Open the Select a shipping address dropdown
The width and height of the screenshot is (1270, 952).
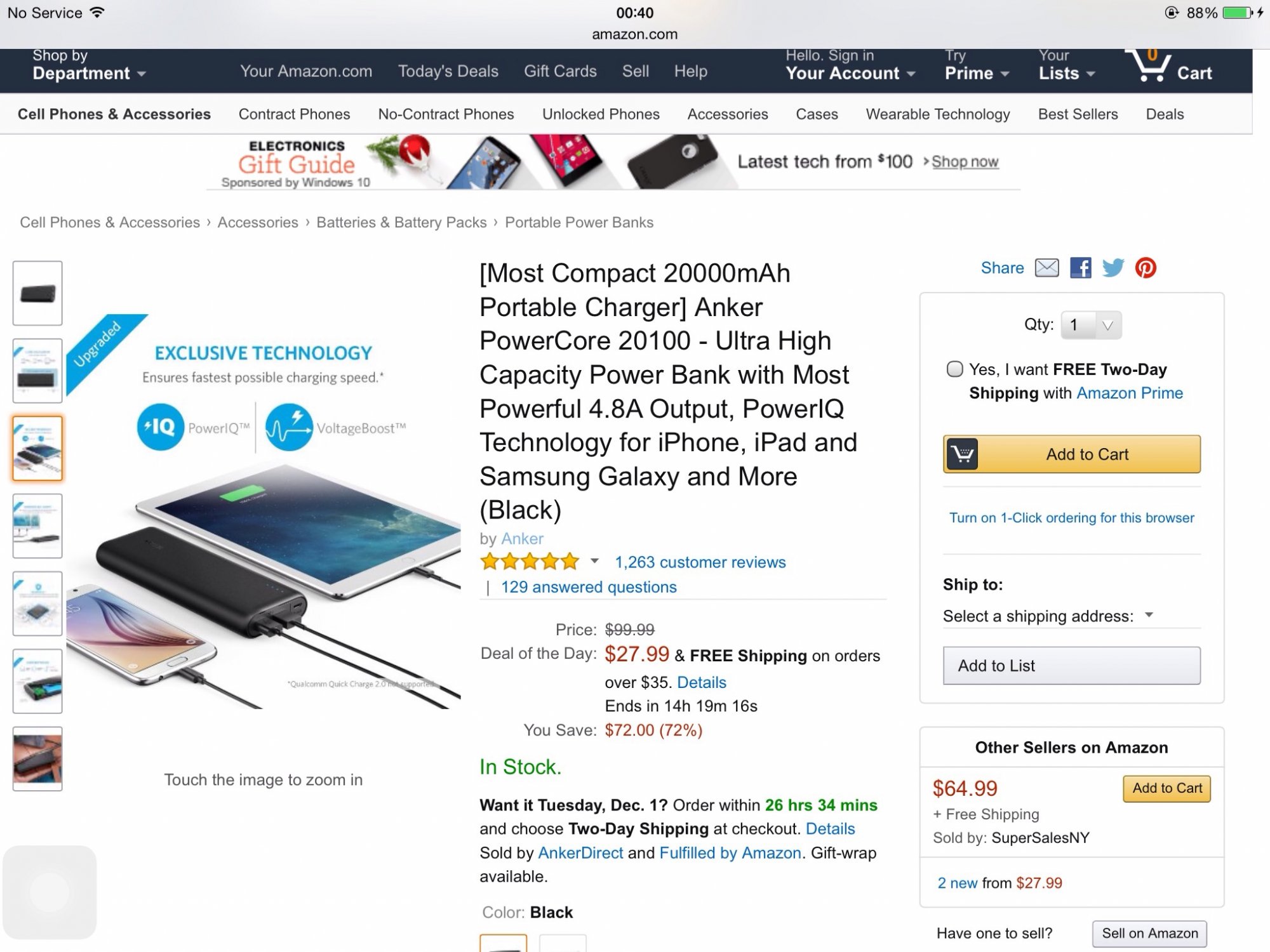(x=1048, y=616)
